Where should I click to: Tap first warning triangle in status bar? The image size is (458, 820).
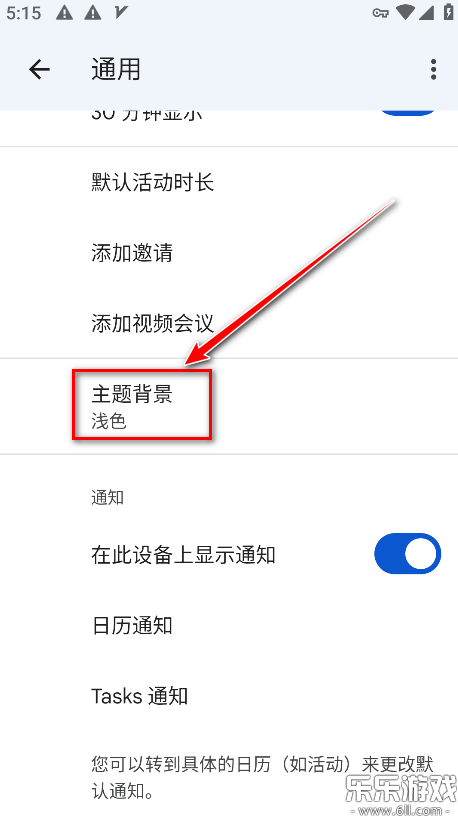[64, 12]
